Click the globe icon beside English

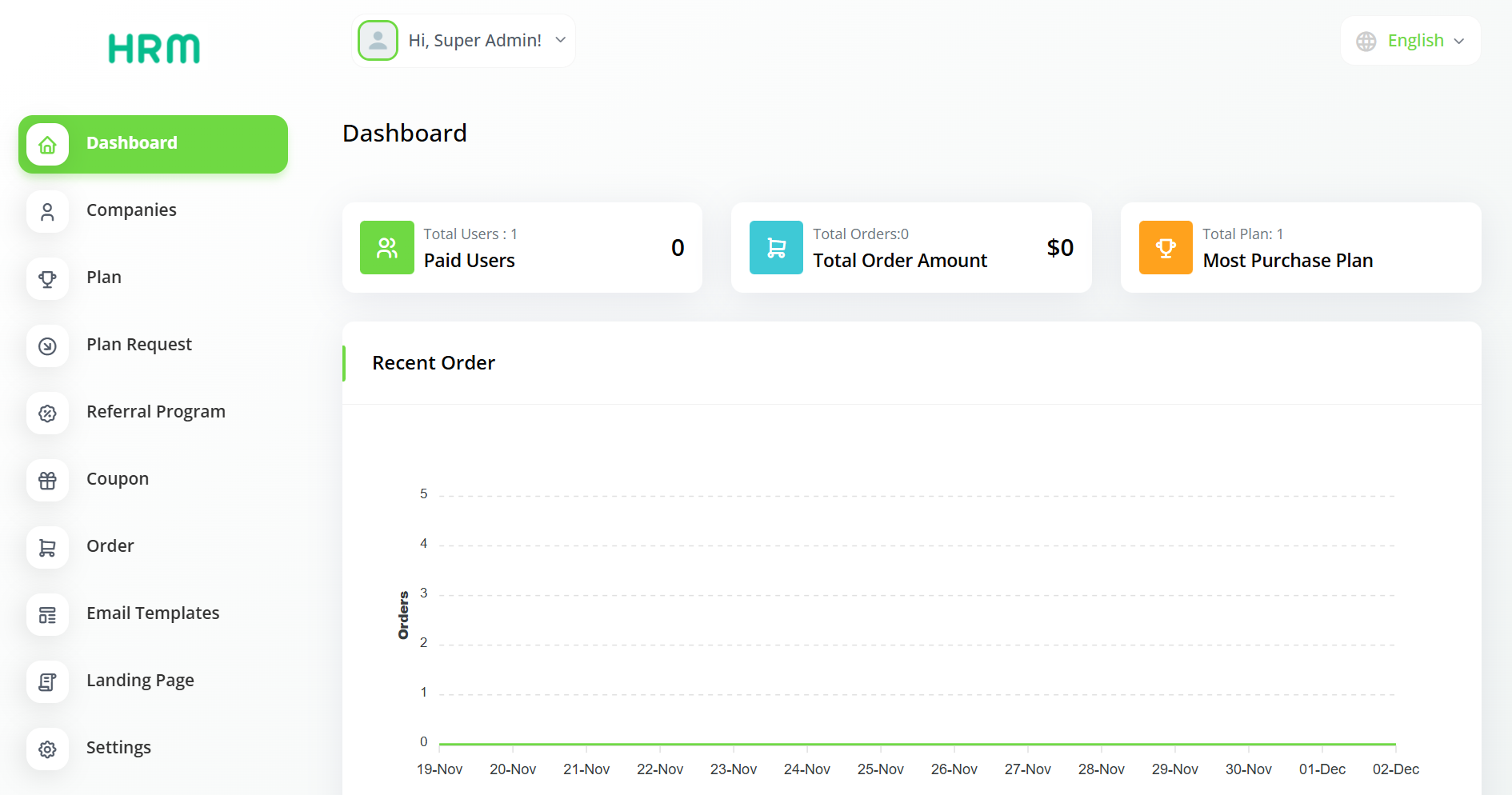[1366, 42]
